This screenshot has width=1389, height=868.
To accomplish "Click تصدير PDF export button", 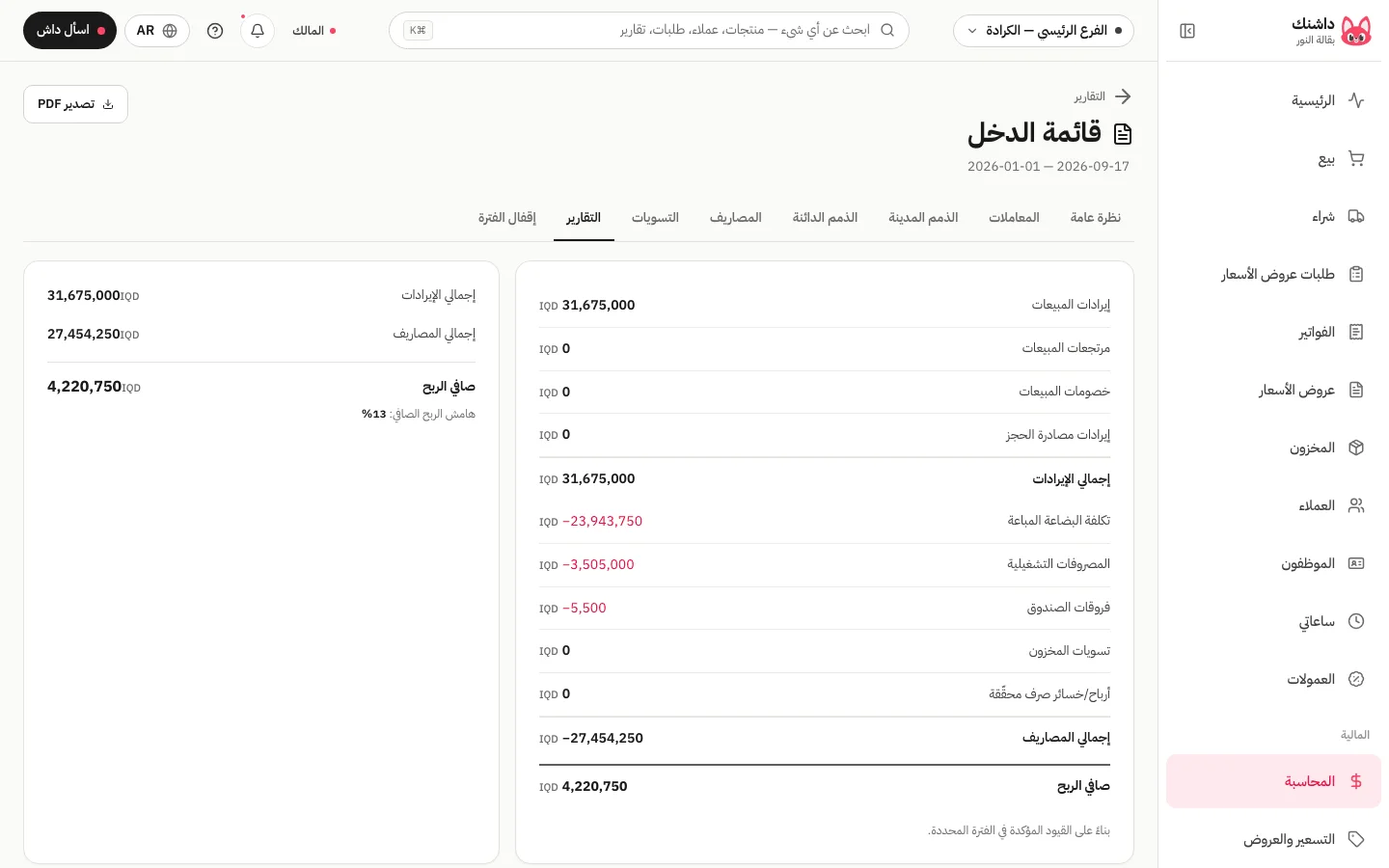I will click(75, 104).
